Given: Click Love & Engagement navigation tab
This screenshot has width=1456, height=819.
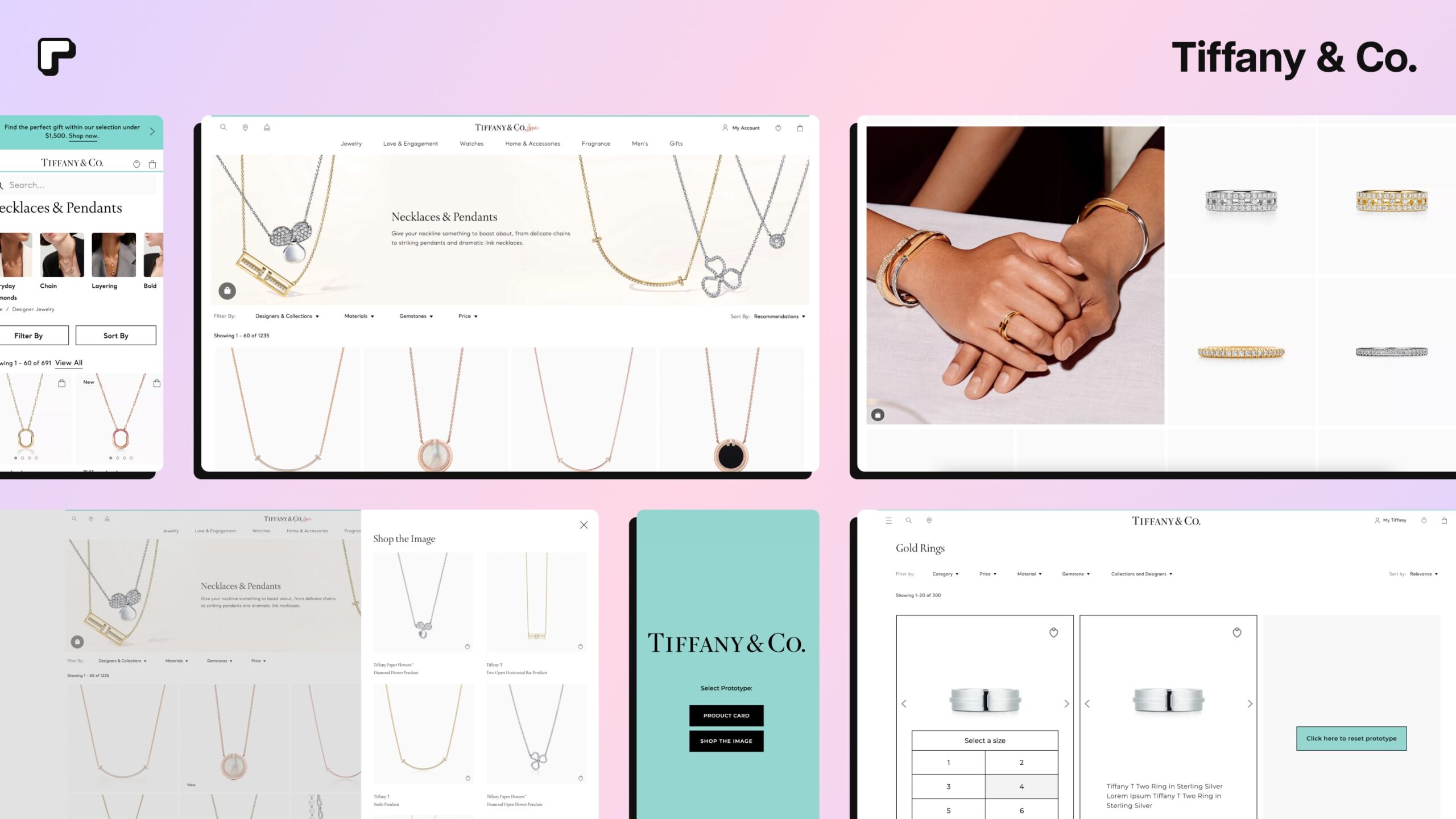Looking at the screenshot, I should coord(411,143).
